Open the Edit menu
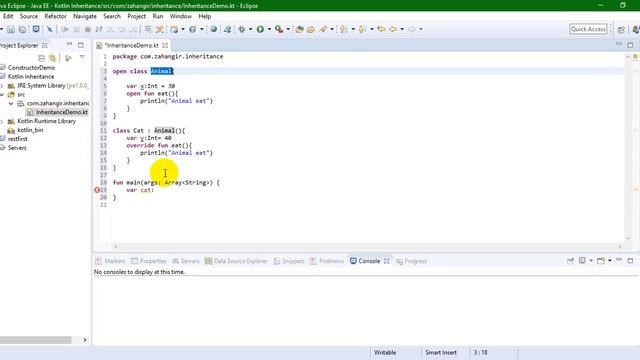640x360 pixels. 8,16
